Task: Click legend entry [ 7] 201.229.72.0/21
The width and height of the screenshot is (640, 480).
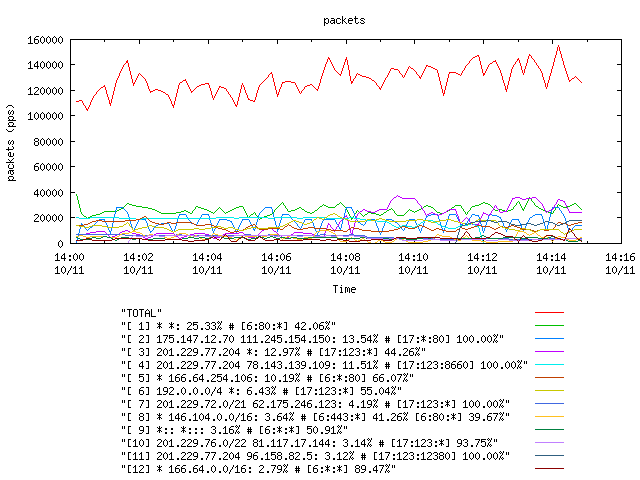Action: pyautogui.click(x=315, y=404)
